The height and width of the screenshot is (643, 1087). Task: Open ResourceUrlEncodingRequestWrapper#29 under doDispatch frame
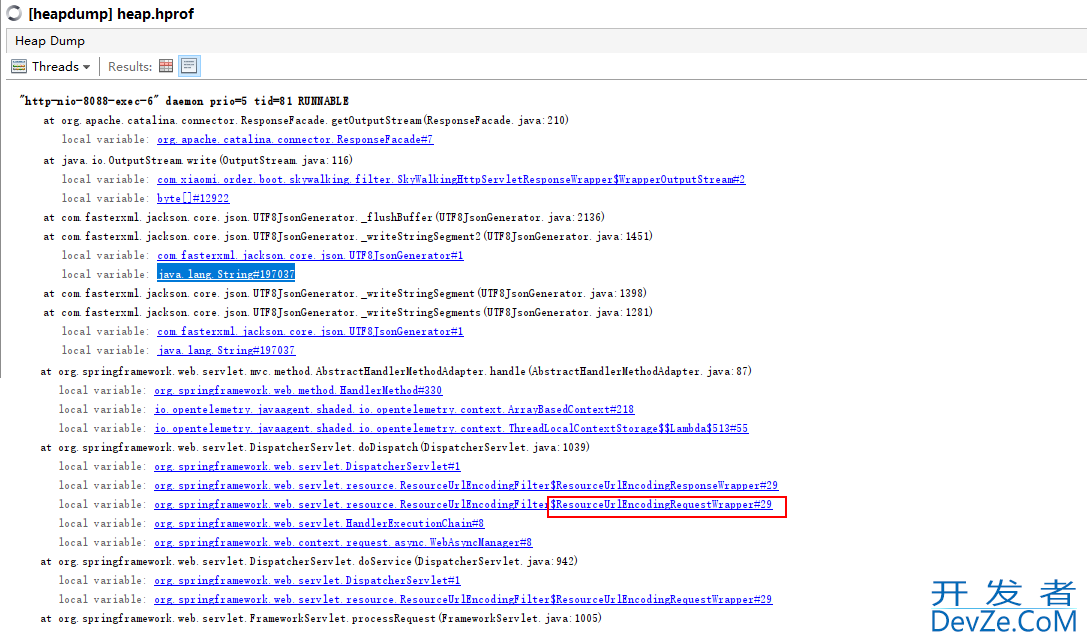click(x=463, y=505)
